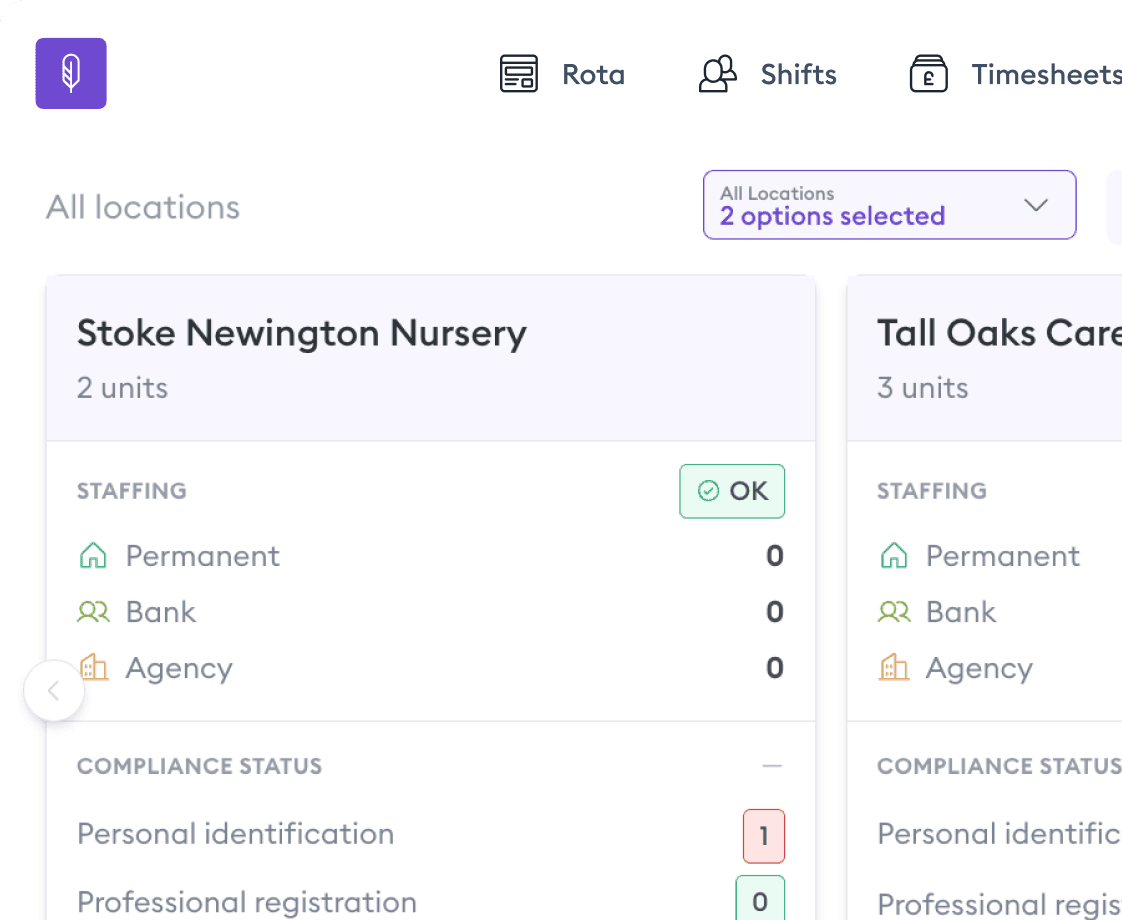Click the Bank people icon in Tall Oaks
Screen dimensions: 1122x920
(894, 612)
